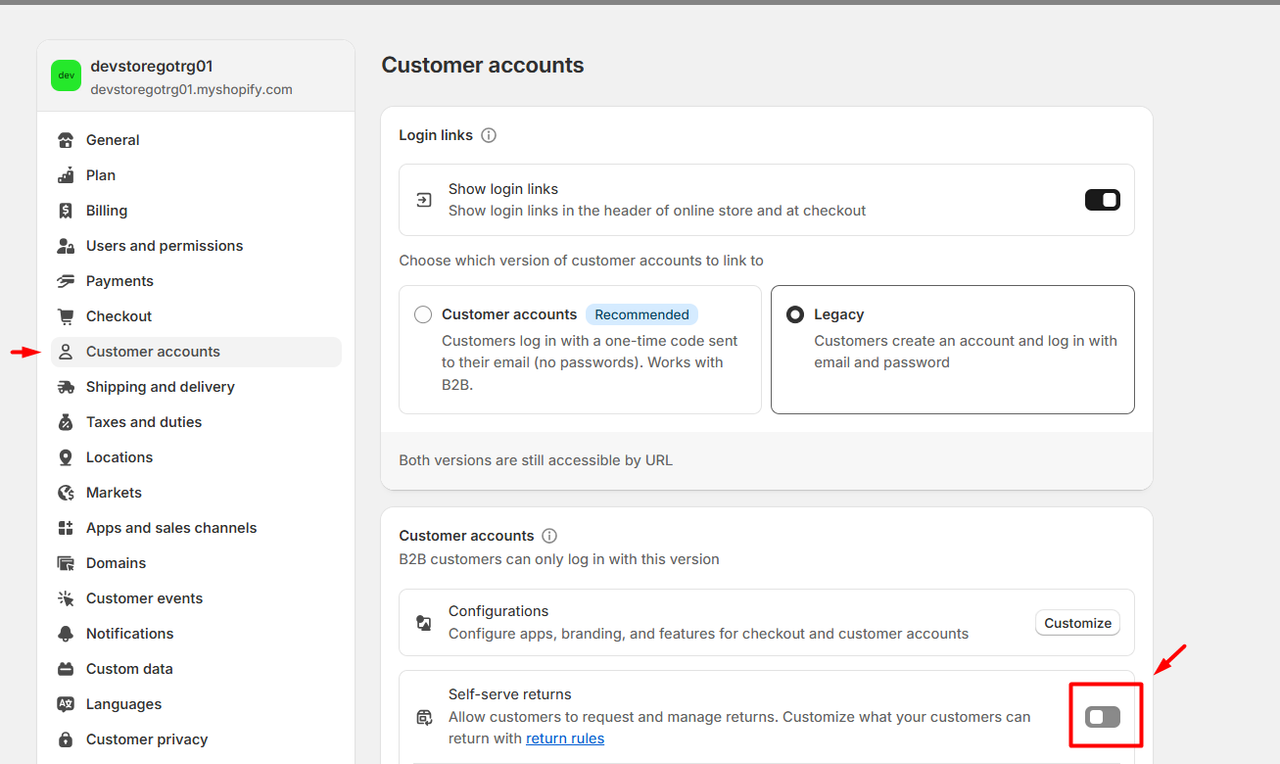Viewport: 1280px width, 764px height.
Task: Click the Billing icon in settings sidebar
Action: tap(66, 211)
